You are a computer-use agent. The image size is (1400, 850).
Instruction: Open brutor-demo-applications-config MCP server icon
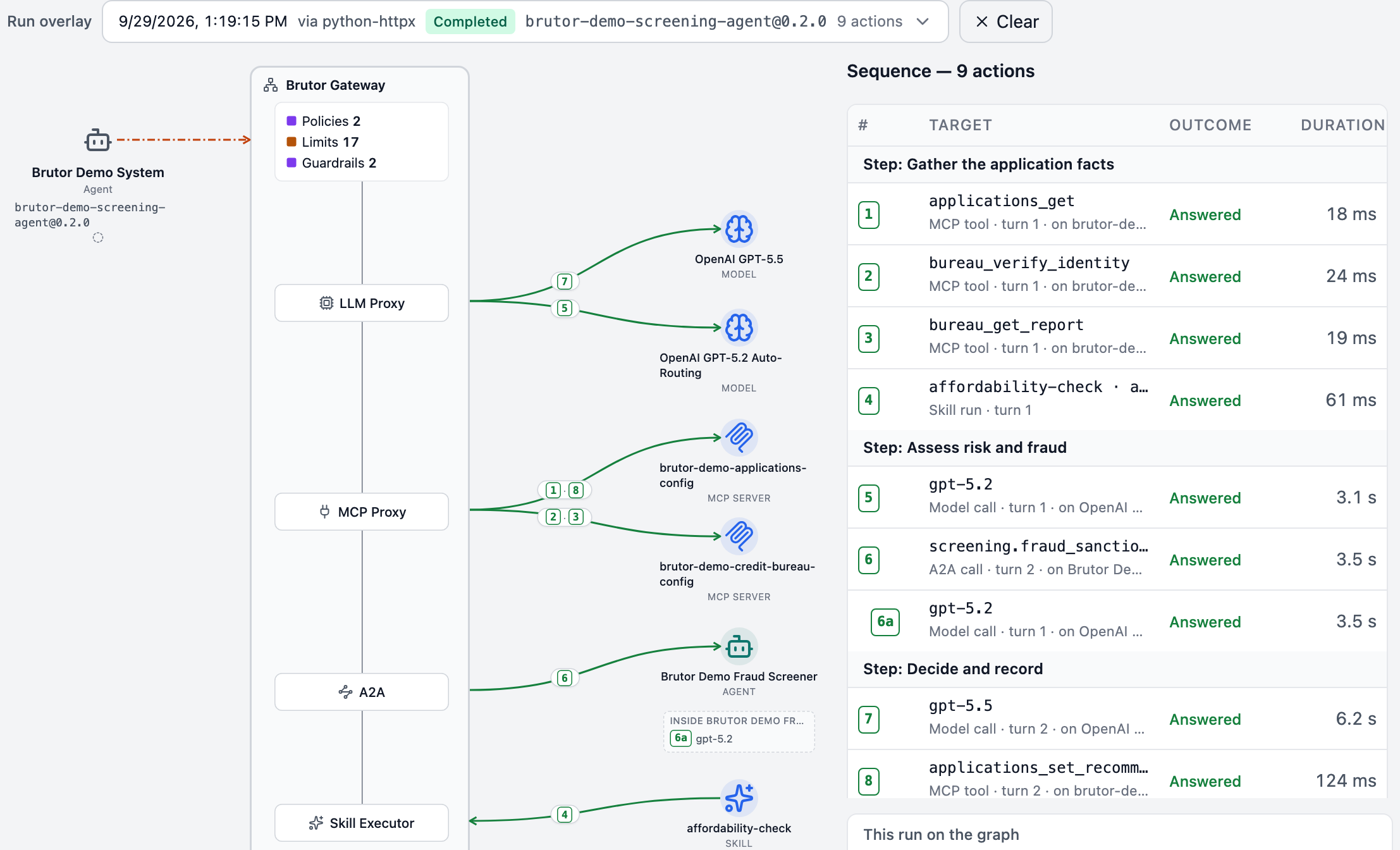[739, 438]
